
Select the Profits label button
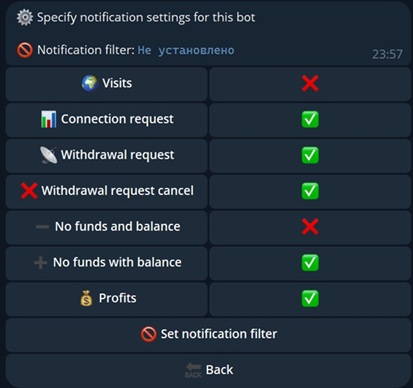(x=106, y=299)
